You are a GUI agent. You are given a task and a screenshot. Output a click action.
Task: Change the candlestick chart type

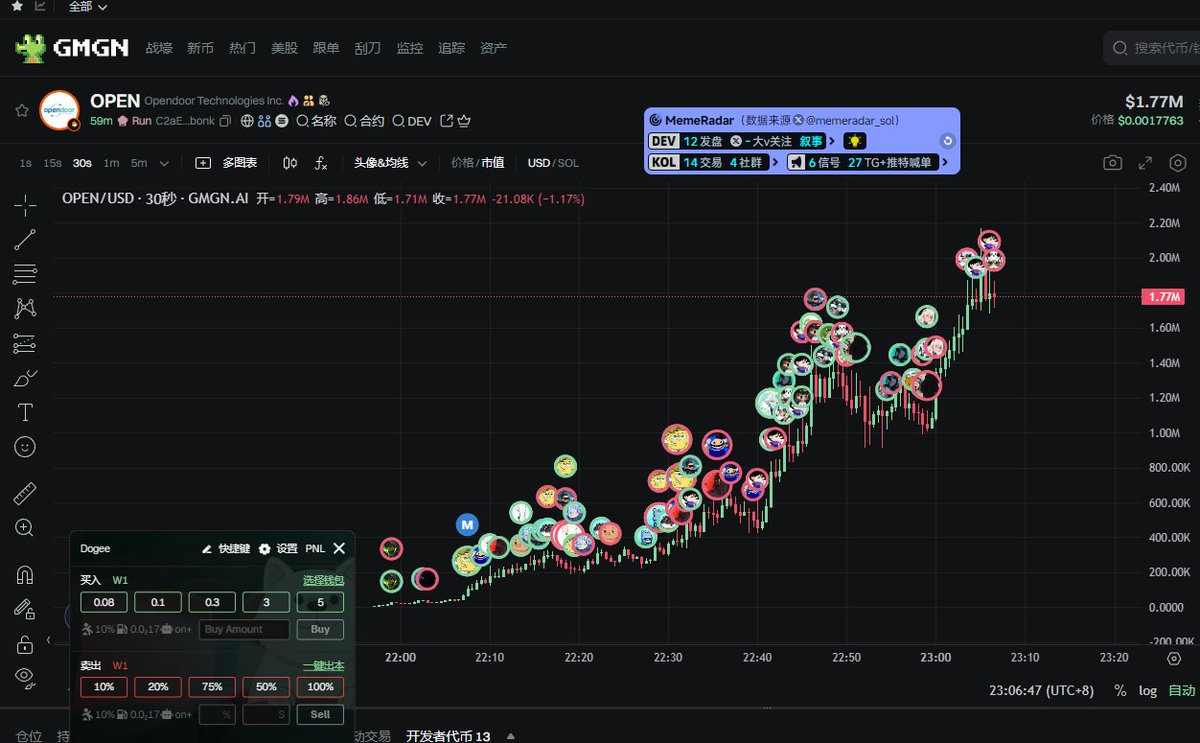tap(290, 163)
